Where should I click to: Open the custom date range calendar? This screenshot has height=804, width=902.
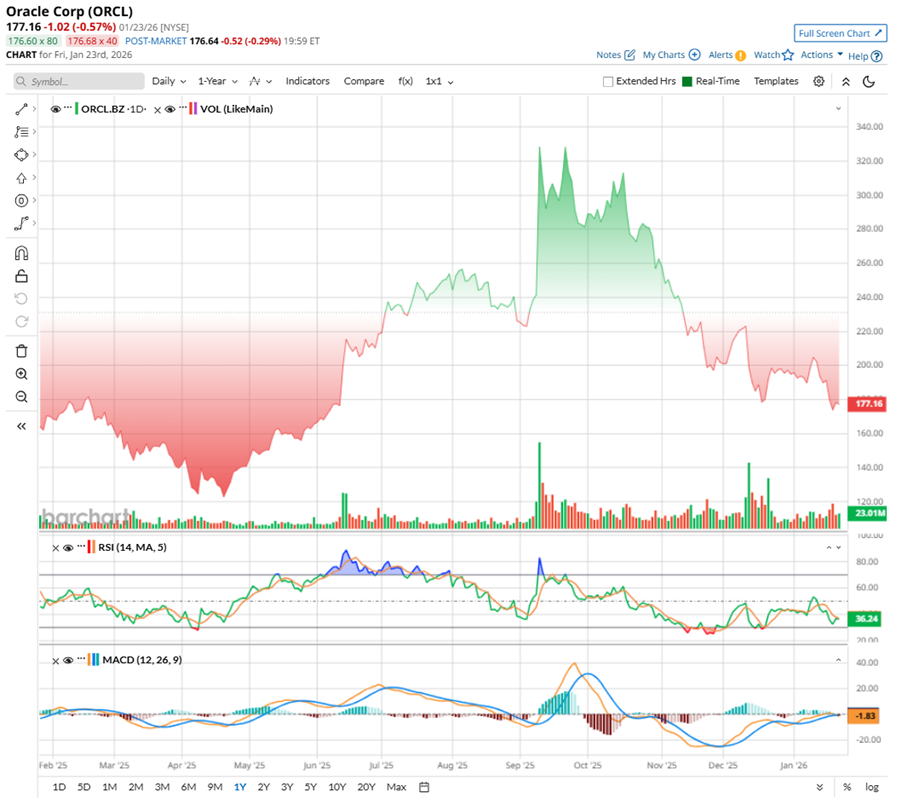[424, 787]
